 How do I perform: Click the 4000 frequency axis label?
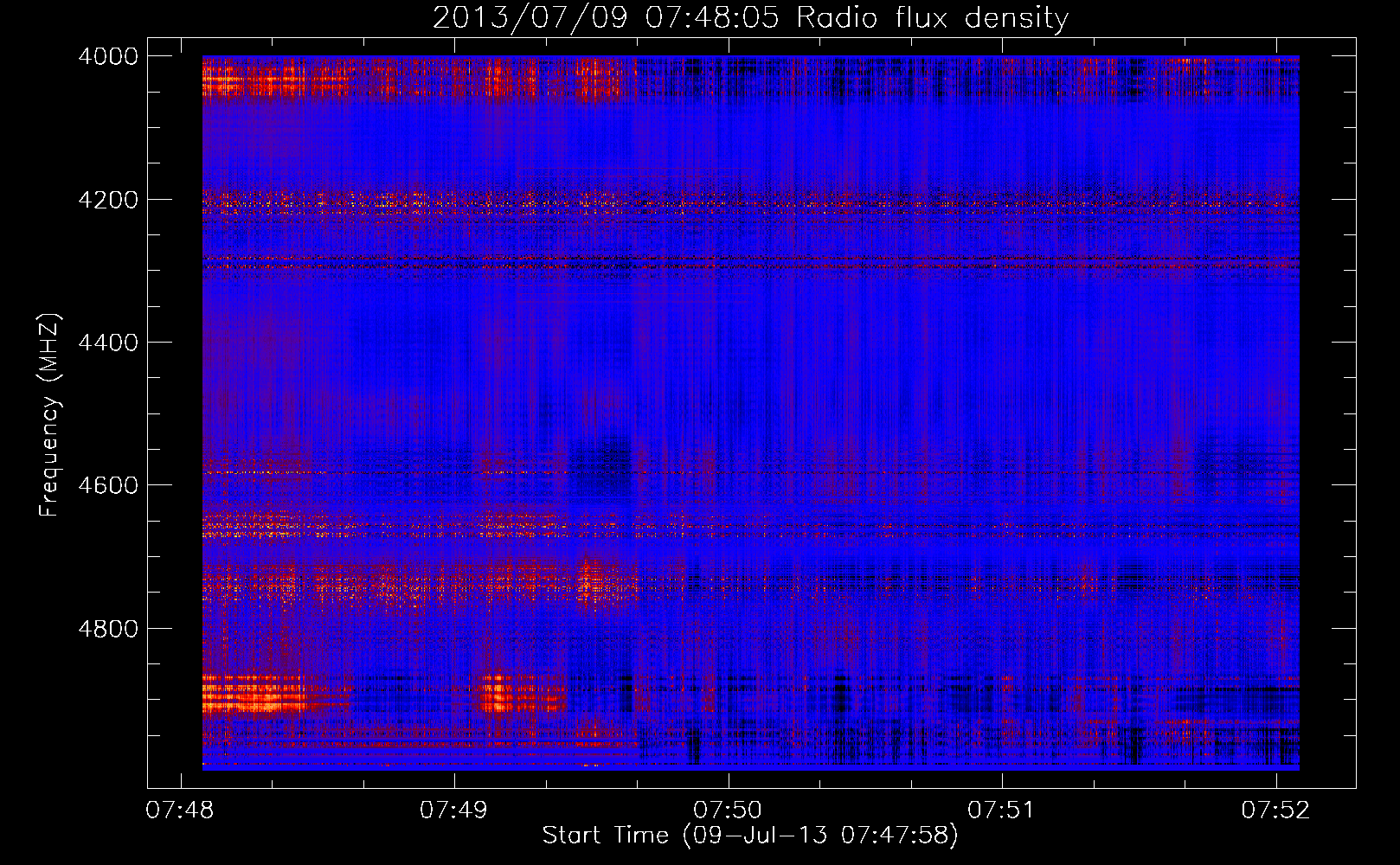108,56
